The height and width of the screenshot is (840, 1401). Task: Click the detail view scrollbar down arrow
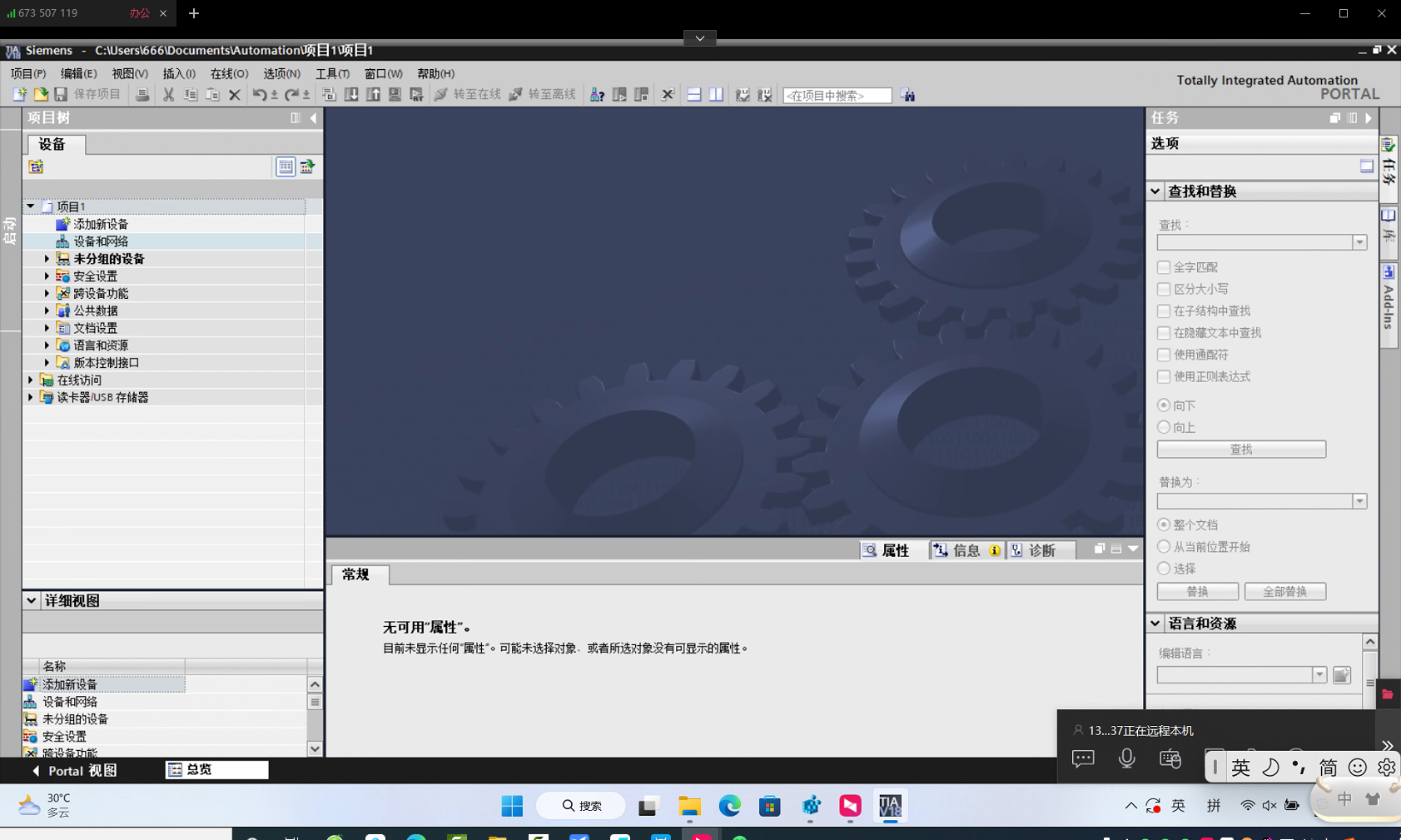click(315, 748)
